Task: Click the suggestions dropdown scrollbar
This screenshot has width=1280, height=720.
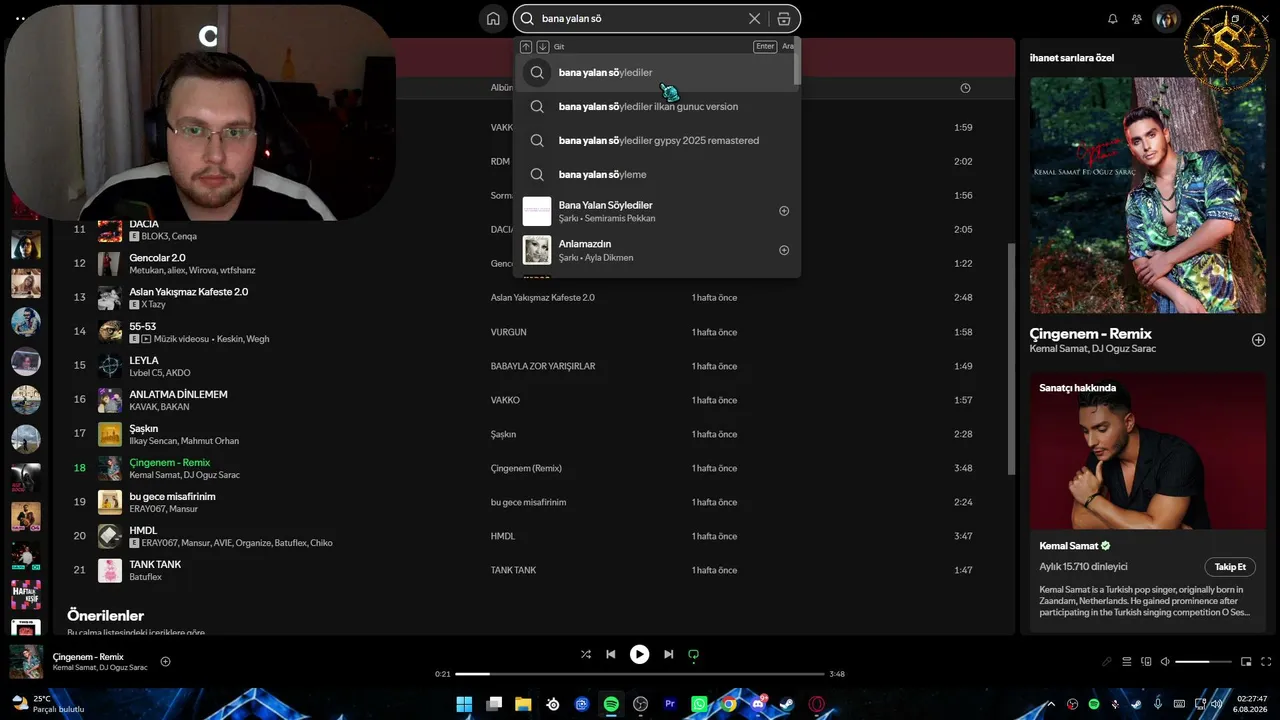Action: (797, 62)
